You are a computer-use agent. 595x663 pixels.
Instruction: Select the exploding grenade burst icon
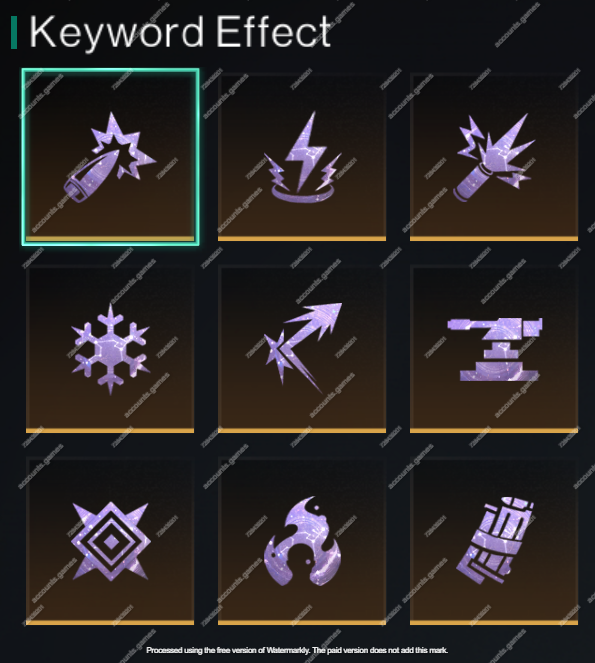[x=494, y=157]
